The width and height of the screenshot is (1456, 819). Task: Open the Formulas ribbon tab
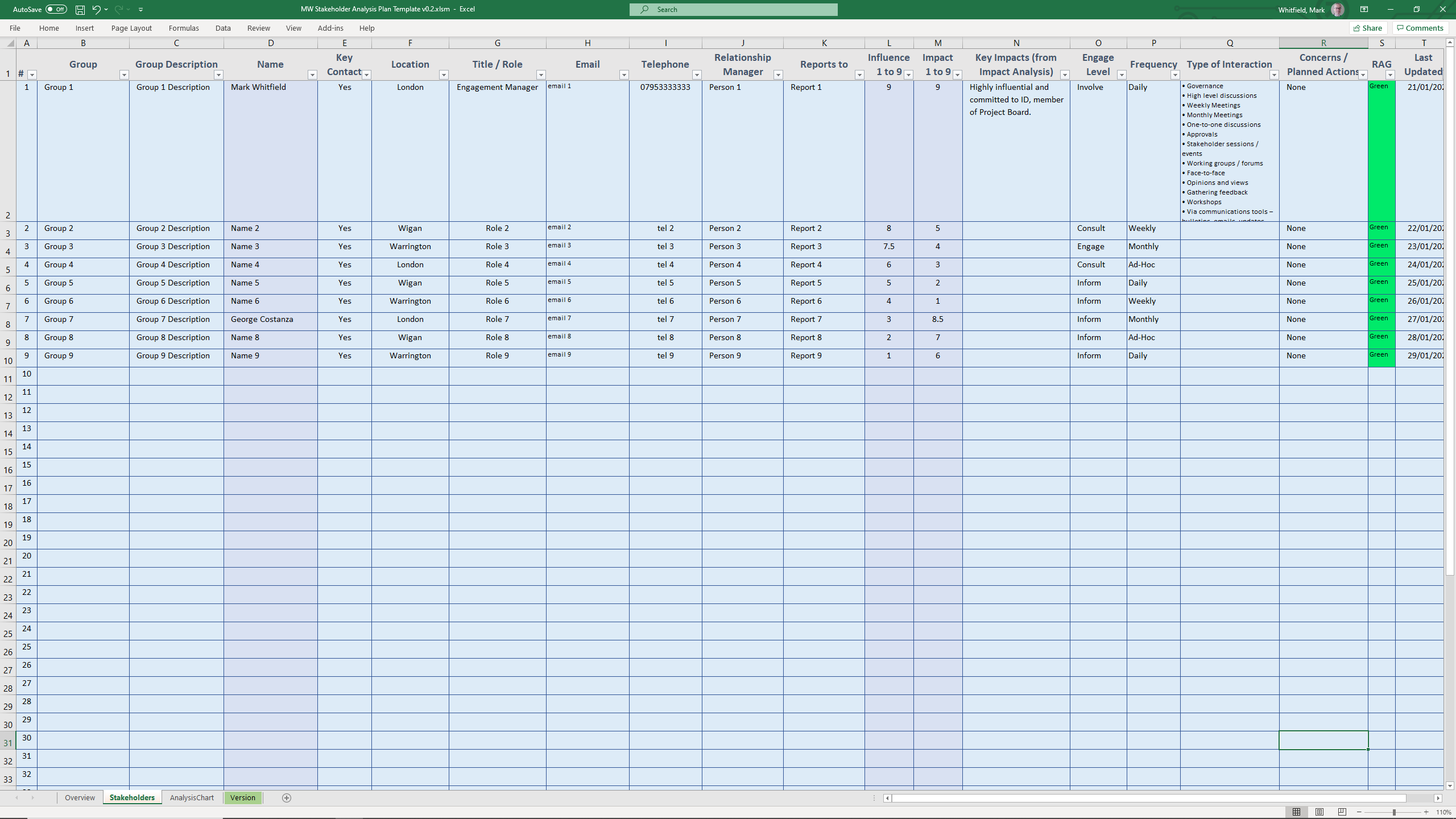tap(184, 28)
